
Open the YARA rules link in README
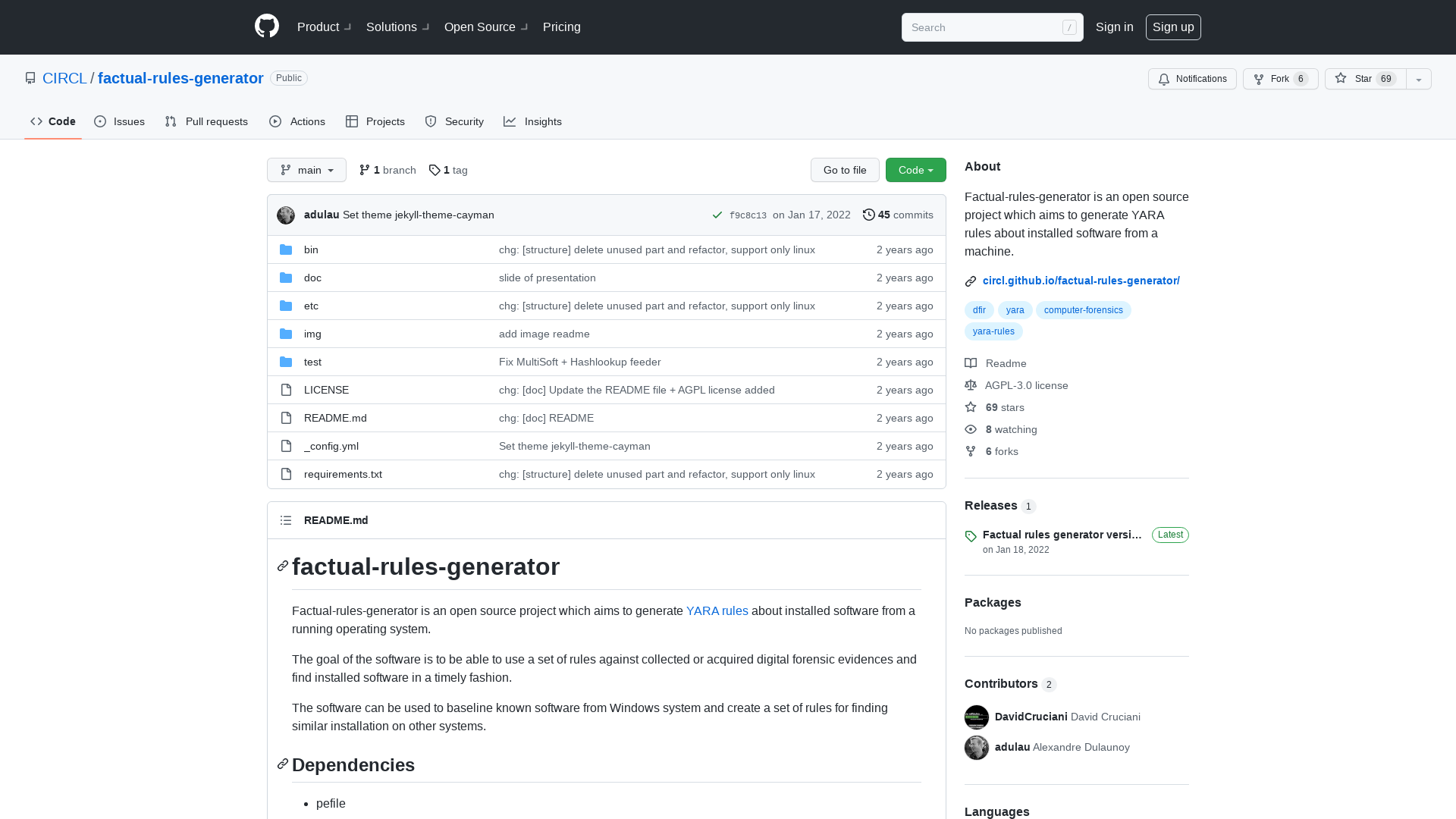[x=717, y=611]
